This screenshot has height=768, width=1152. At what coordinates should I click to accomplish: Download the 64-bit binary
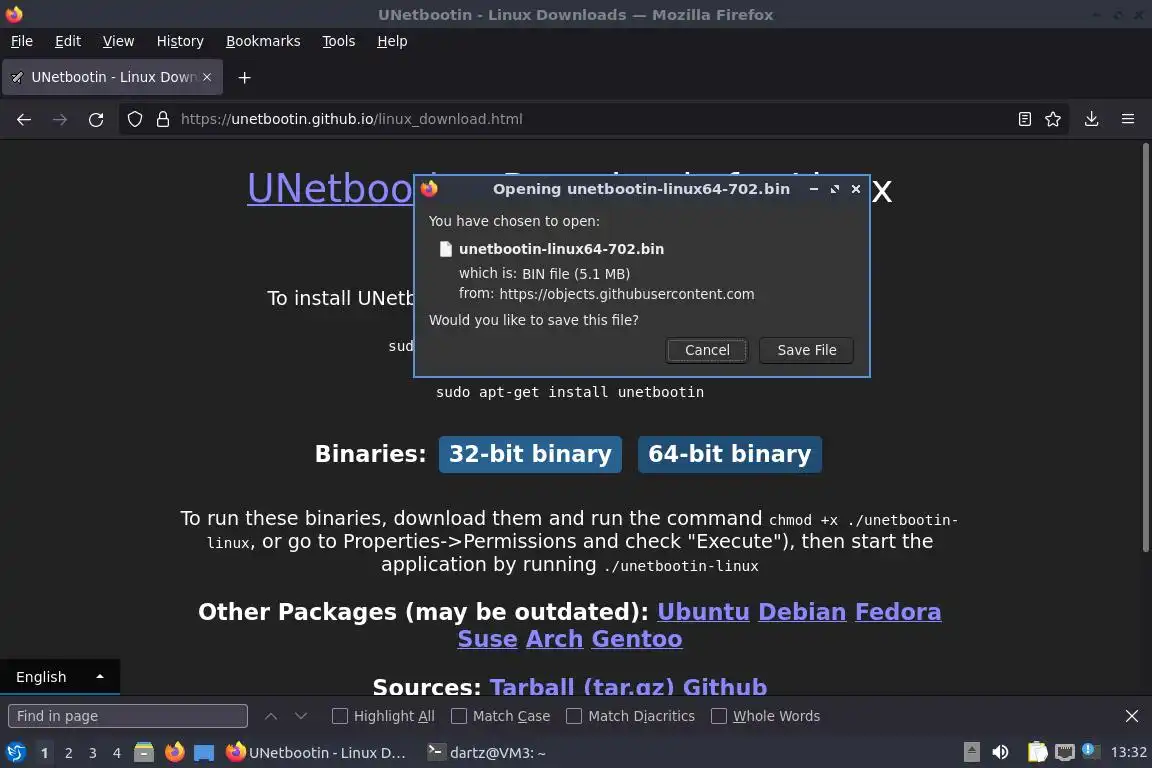pos(730,454)
